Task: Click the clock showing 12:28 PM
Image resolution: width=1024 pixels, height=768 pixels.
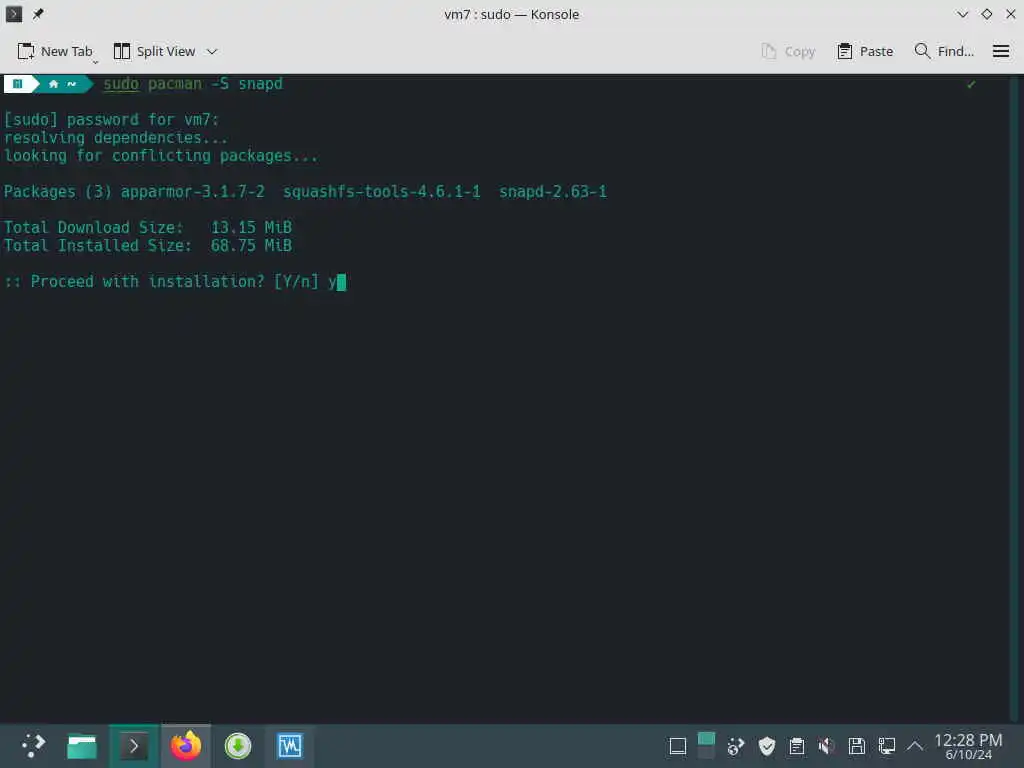Action: coord(968,746)
